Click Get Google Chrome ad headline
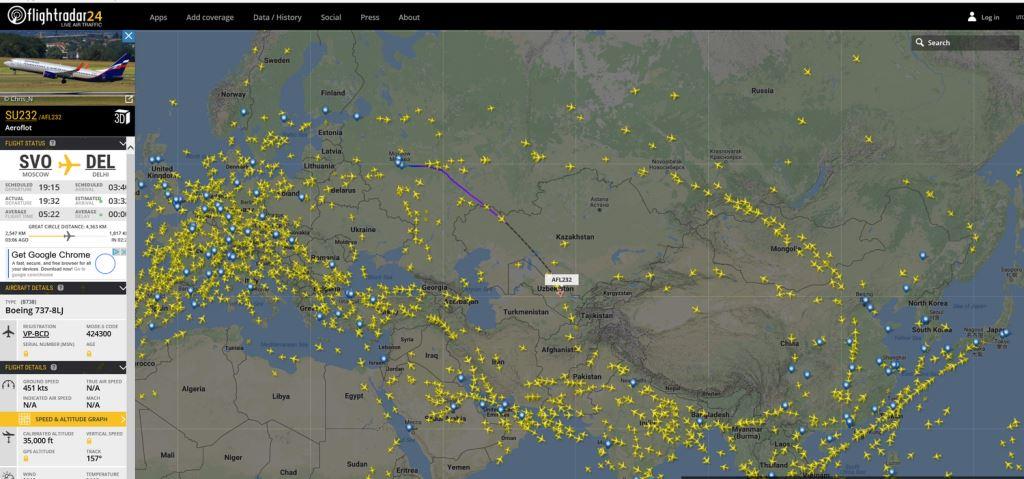The width and height of the screenshot is (1024, 479). 50,255
